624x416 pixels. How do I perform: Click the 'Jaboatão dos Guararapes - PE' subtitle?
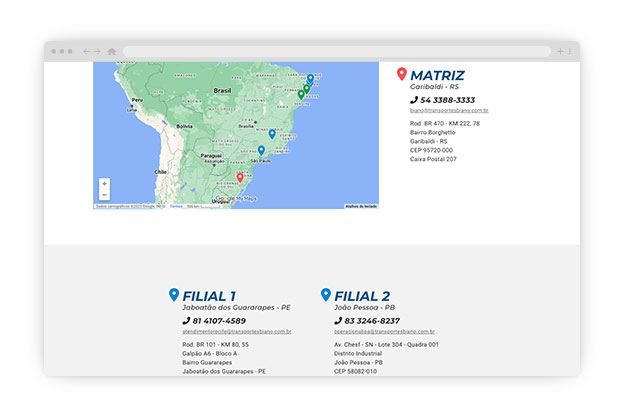click(x=236, y=308)
